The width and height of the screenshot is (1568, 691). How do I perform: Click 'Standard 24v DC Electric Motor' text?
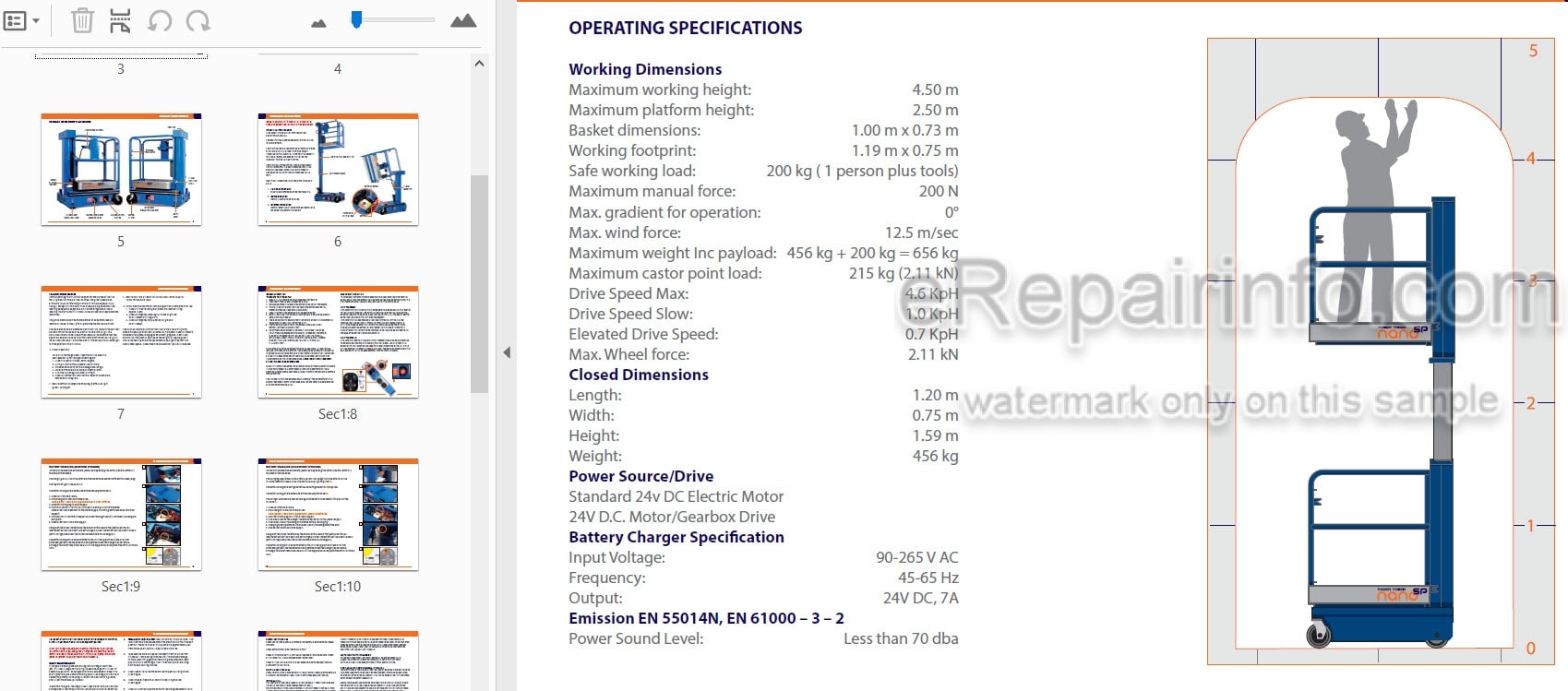pyautogui.click(x=676, y=496)
